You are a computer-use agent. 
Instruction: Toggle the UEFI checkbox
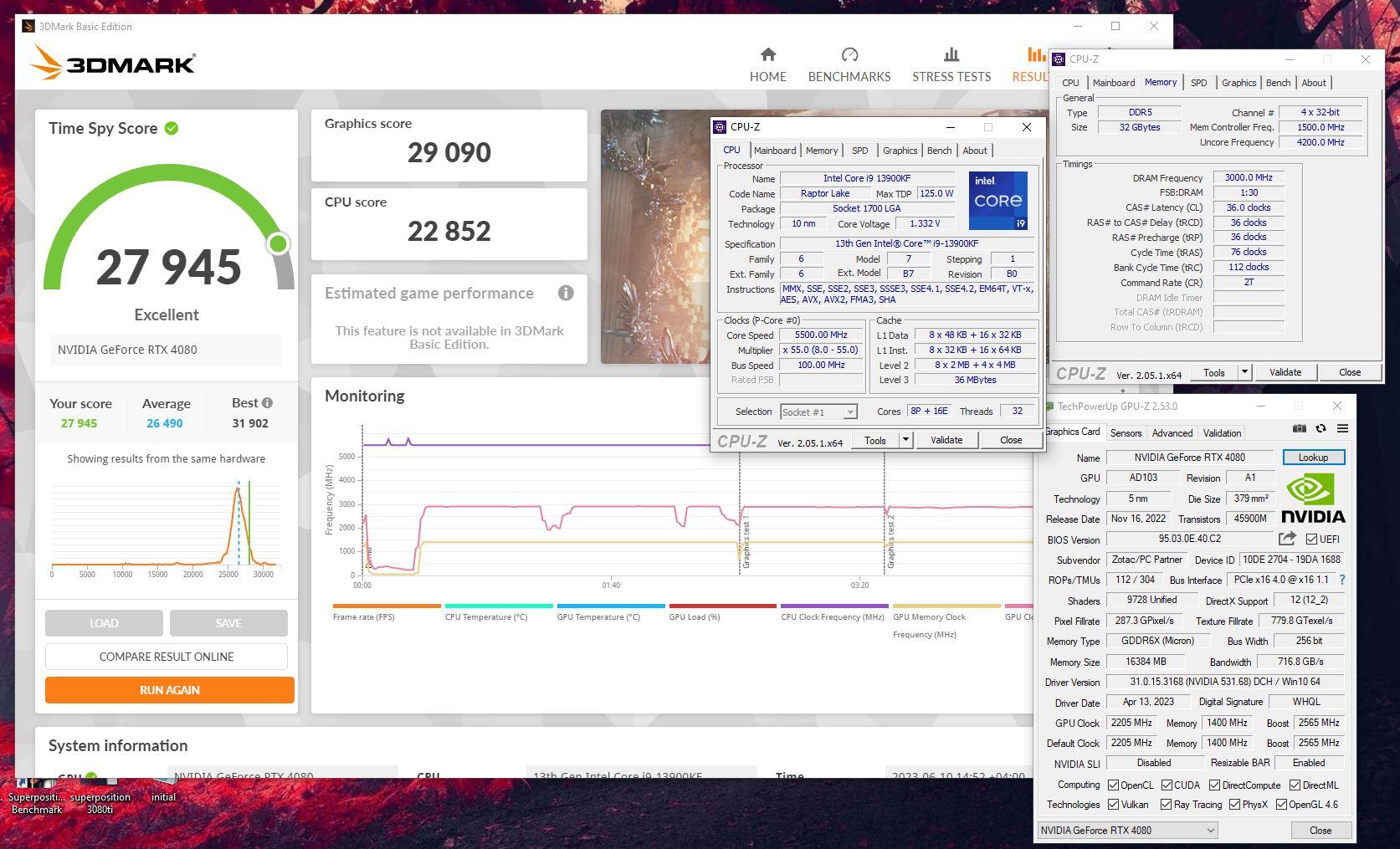pyautogui.click(x=1311, y=540)
